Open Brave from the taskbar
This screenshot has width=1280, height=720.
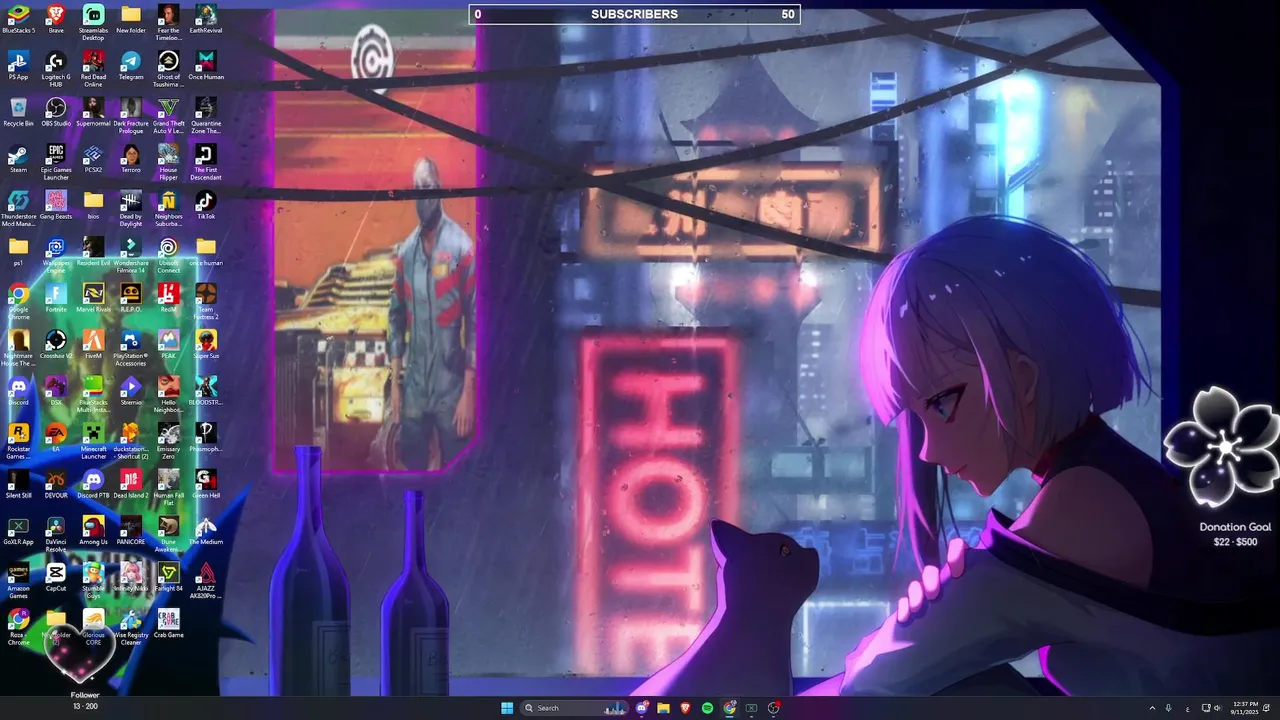tap(685, 708)
